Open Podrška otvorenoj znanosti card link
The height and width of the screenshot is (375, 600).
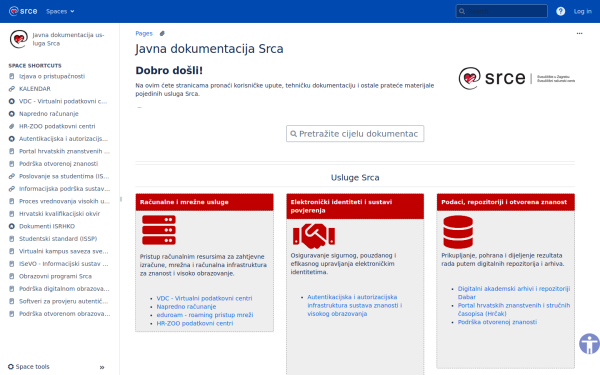click(497, 322)
